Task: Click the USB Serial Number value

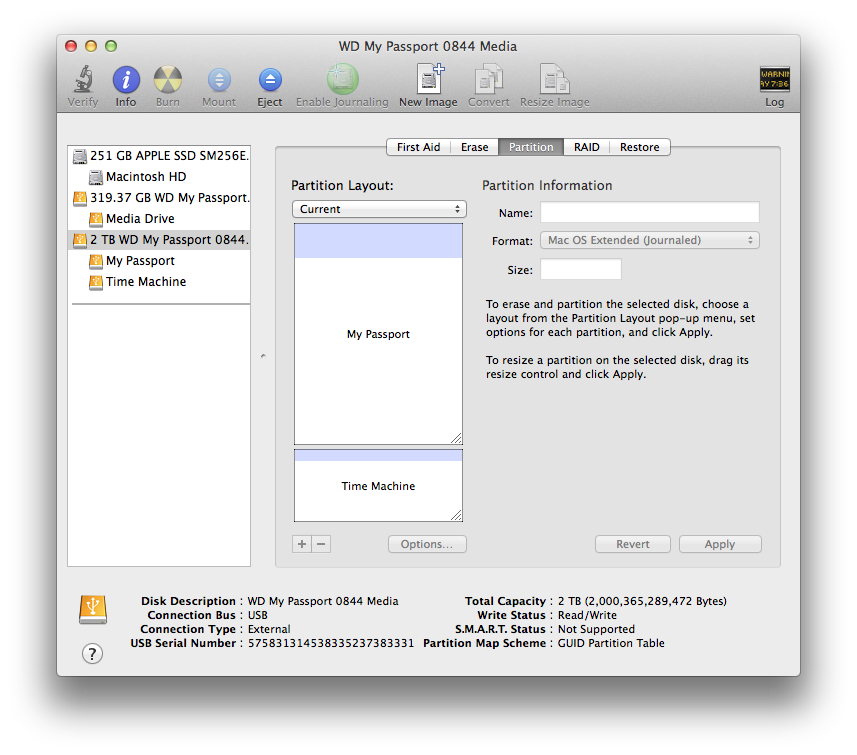Action: coord(331,643)
